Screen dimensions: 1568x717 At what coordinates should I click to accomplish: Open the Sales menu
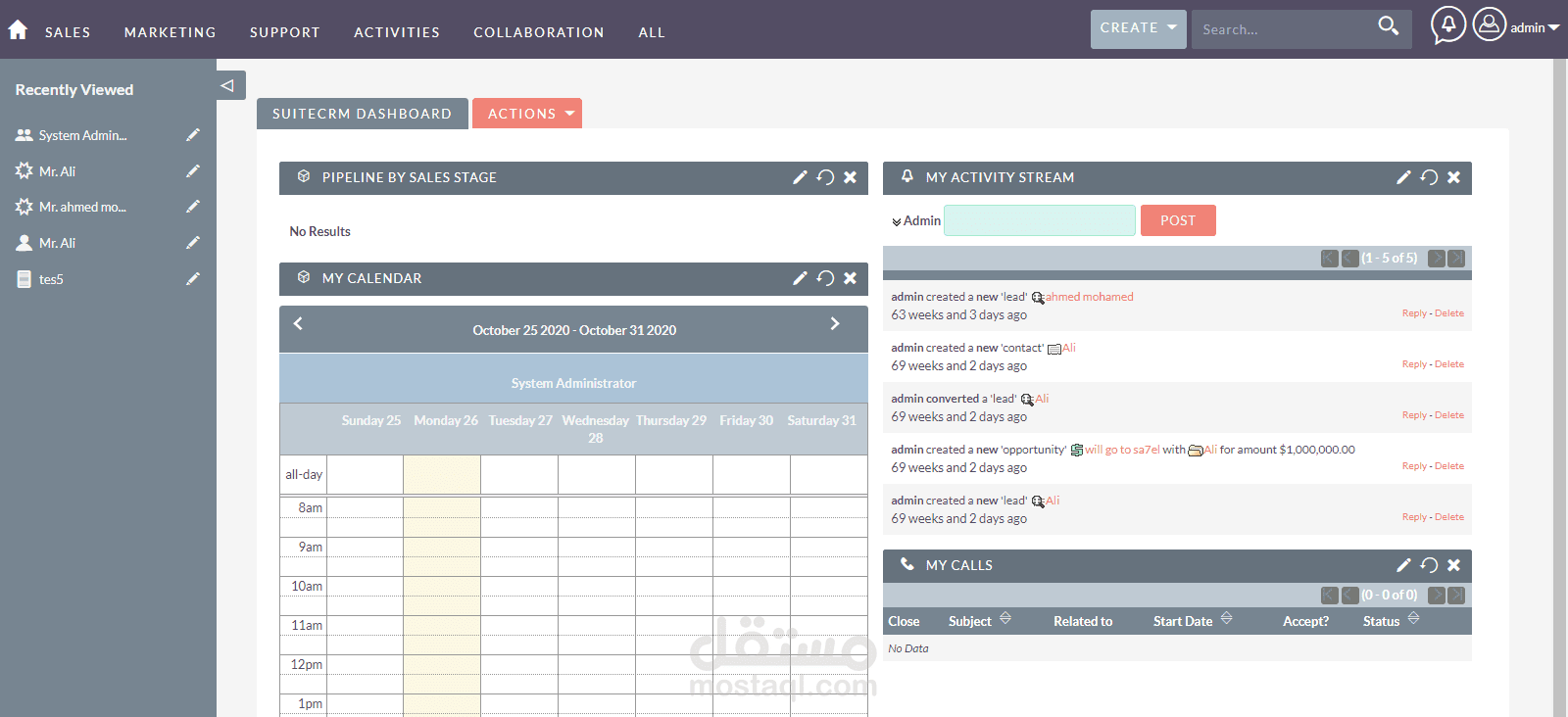click(x=68, y=32)
